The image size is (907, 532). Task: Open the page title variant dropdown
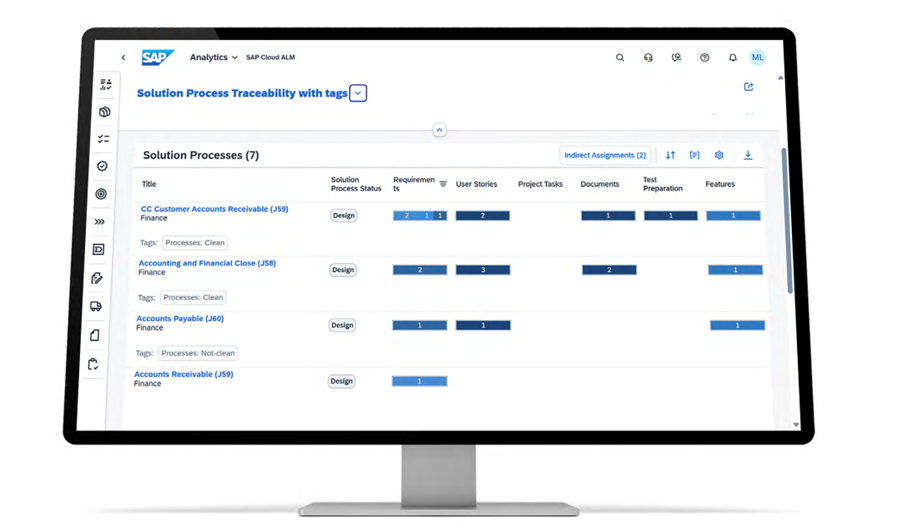click(358, 93)
